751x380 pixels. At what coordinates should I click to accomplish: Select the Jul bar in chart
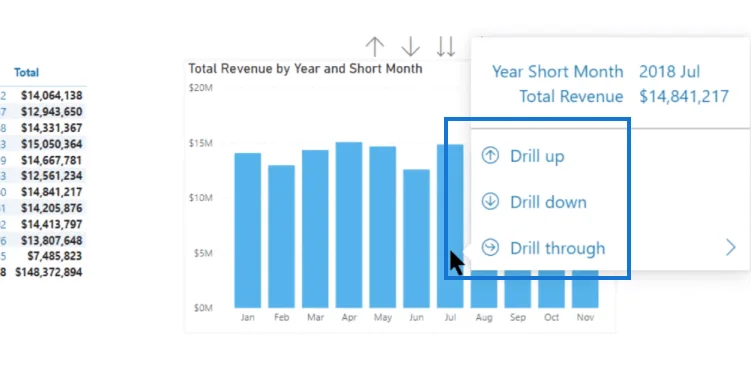[450, 226]
